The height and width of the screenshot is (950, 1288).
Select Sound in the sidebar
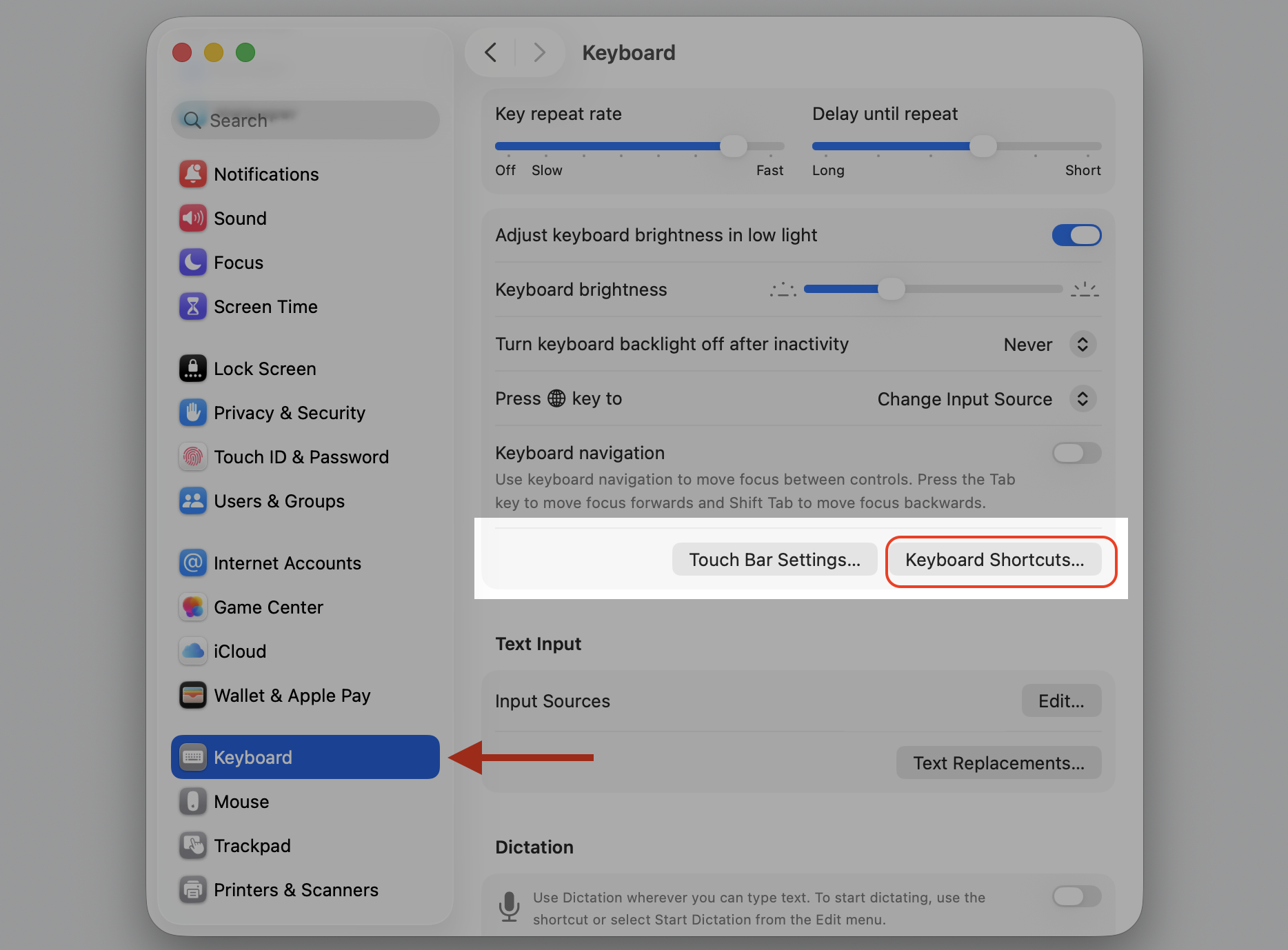305,219
